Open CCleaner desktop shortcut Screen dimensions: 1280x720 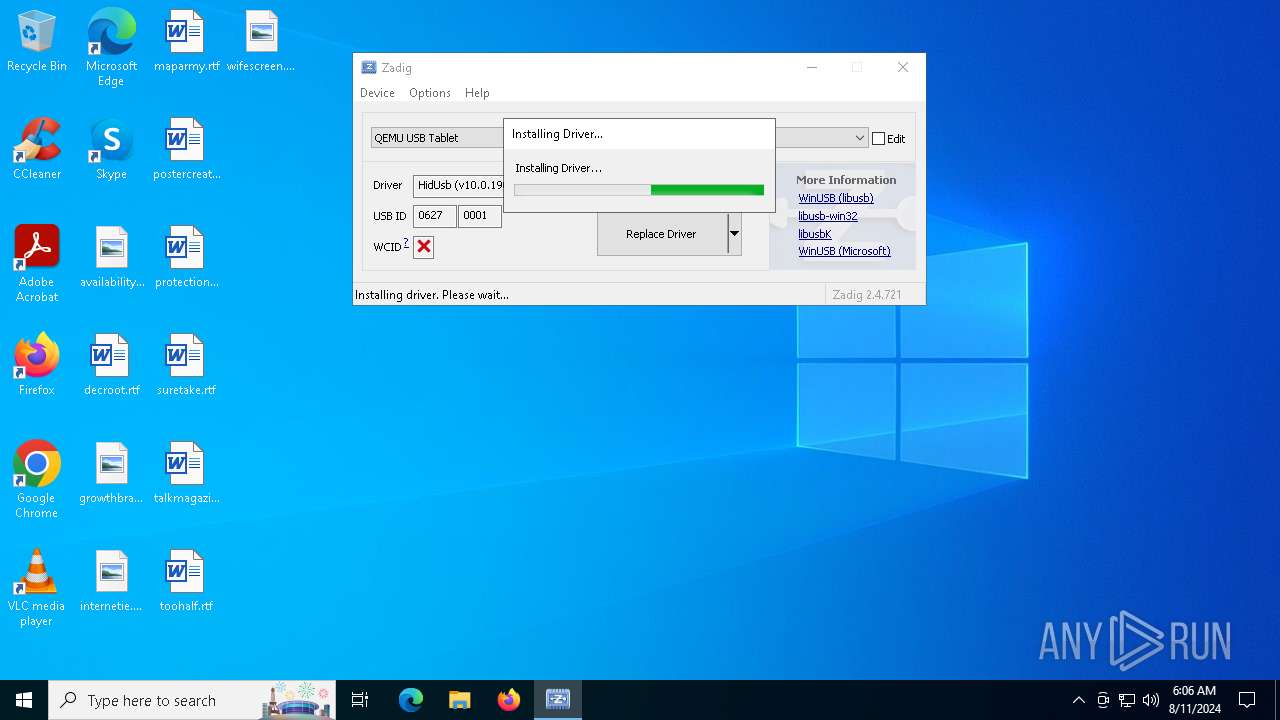click(37, 150)
